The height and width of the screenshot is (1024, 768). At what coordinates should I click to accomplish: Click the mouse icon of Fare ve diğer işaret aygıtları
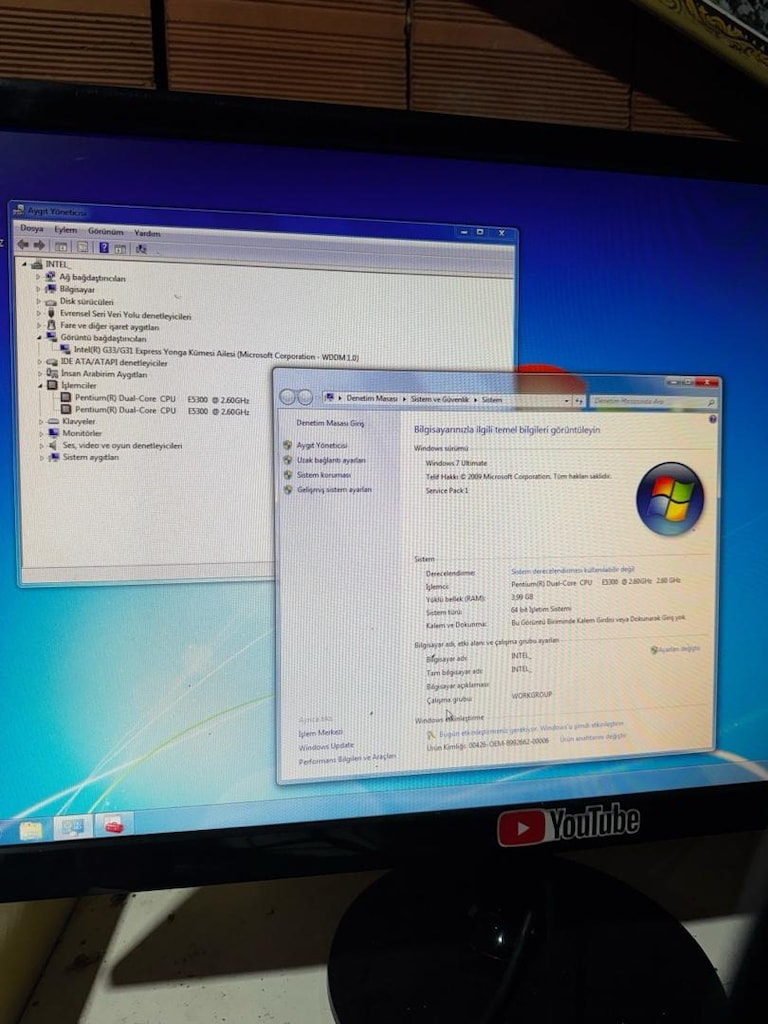coord(52,325)
